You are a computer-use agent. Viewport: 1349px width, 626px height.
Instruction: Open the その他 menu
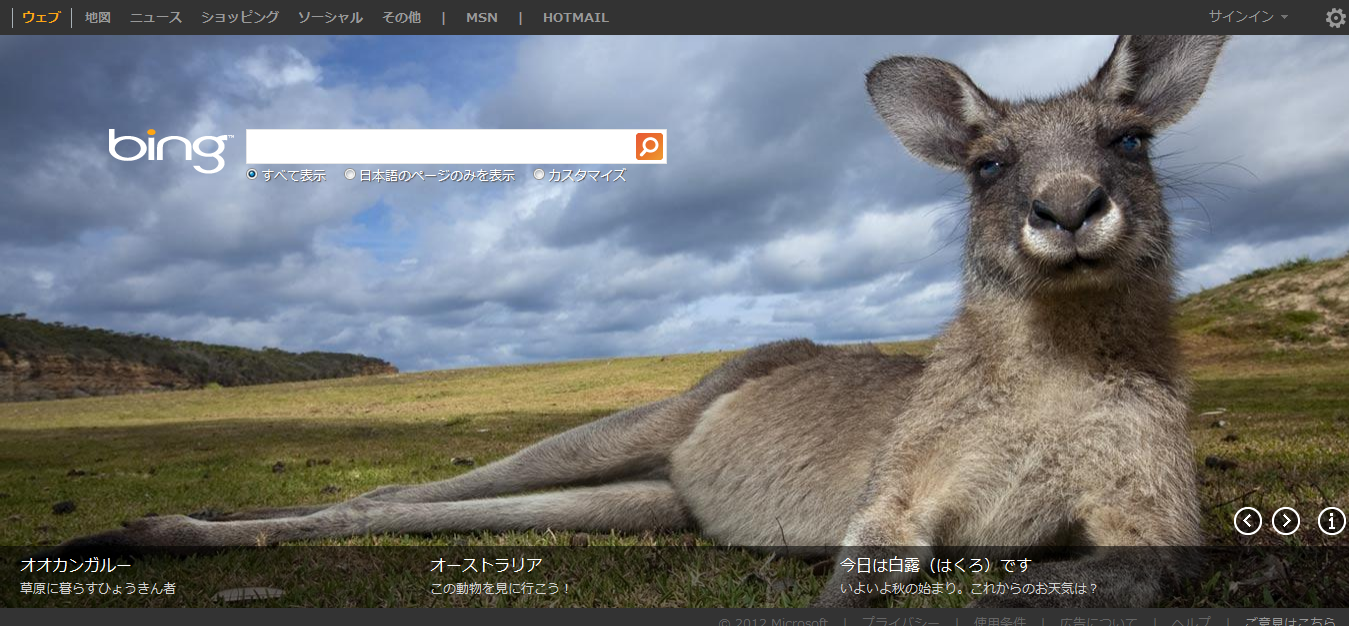401,17
